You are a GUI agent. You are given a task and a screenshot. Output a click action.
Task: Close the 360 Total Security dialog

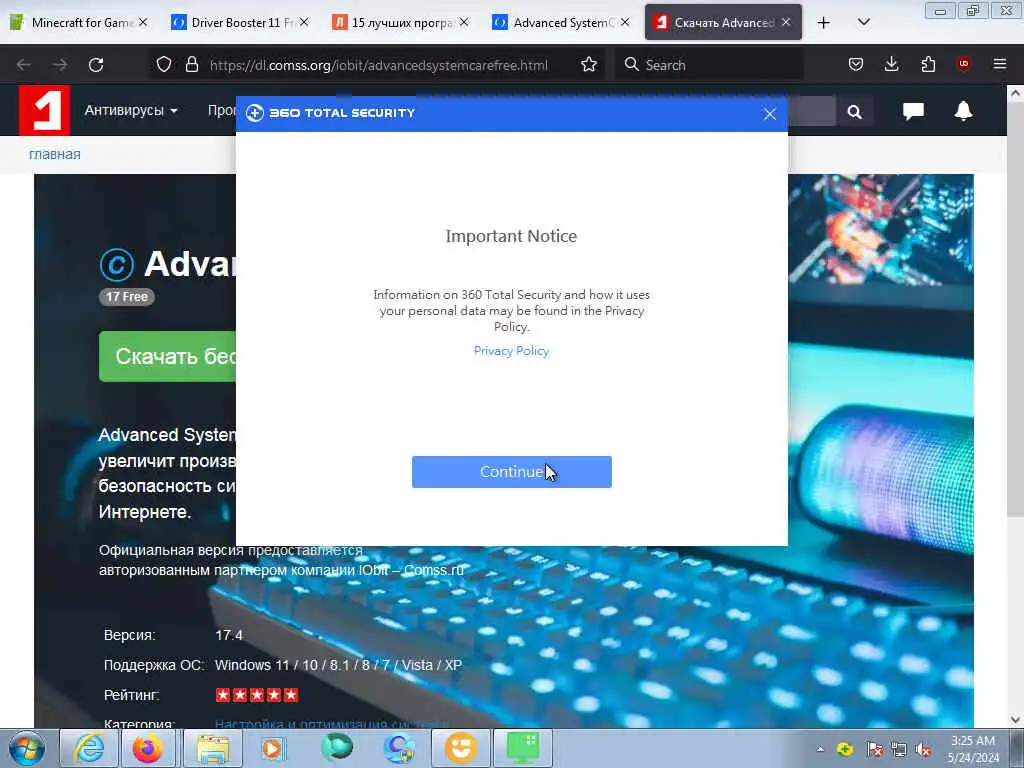click(x=770, y=114)
